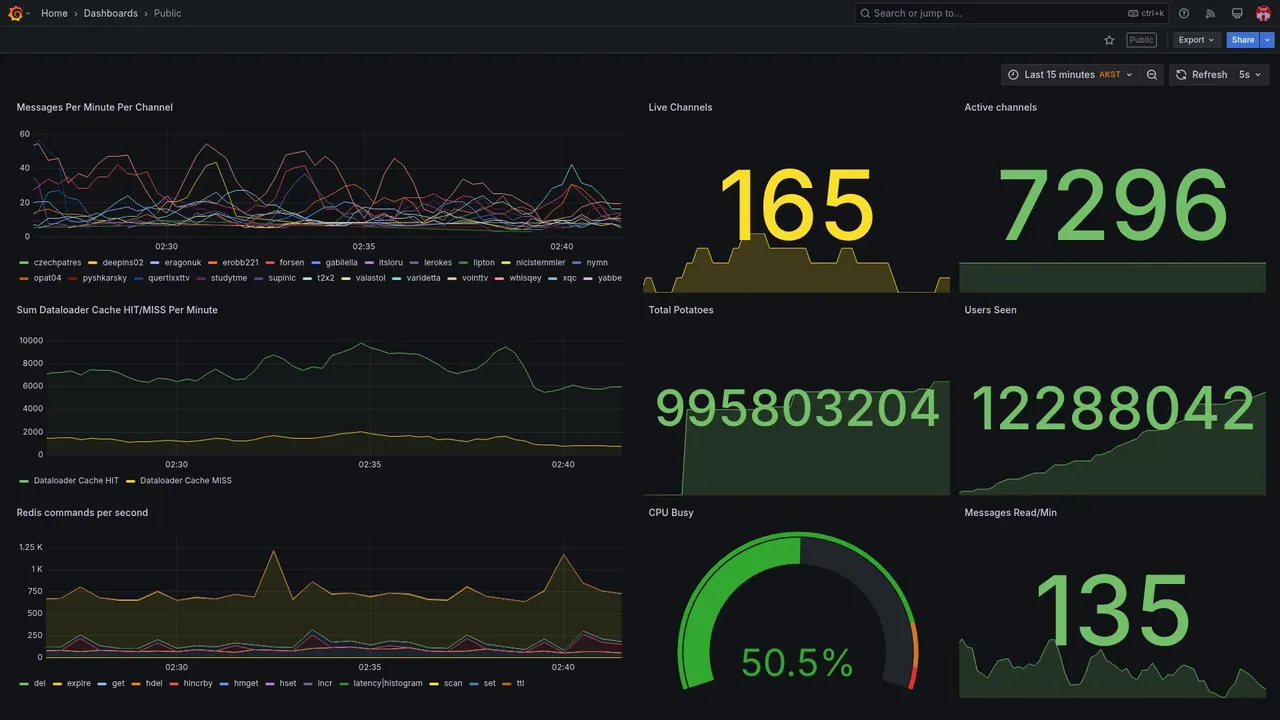The height and width of the screenshot is (720, 1280).
Task: Select nymn in the channel legend
Action: 597,263
